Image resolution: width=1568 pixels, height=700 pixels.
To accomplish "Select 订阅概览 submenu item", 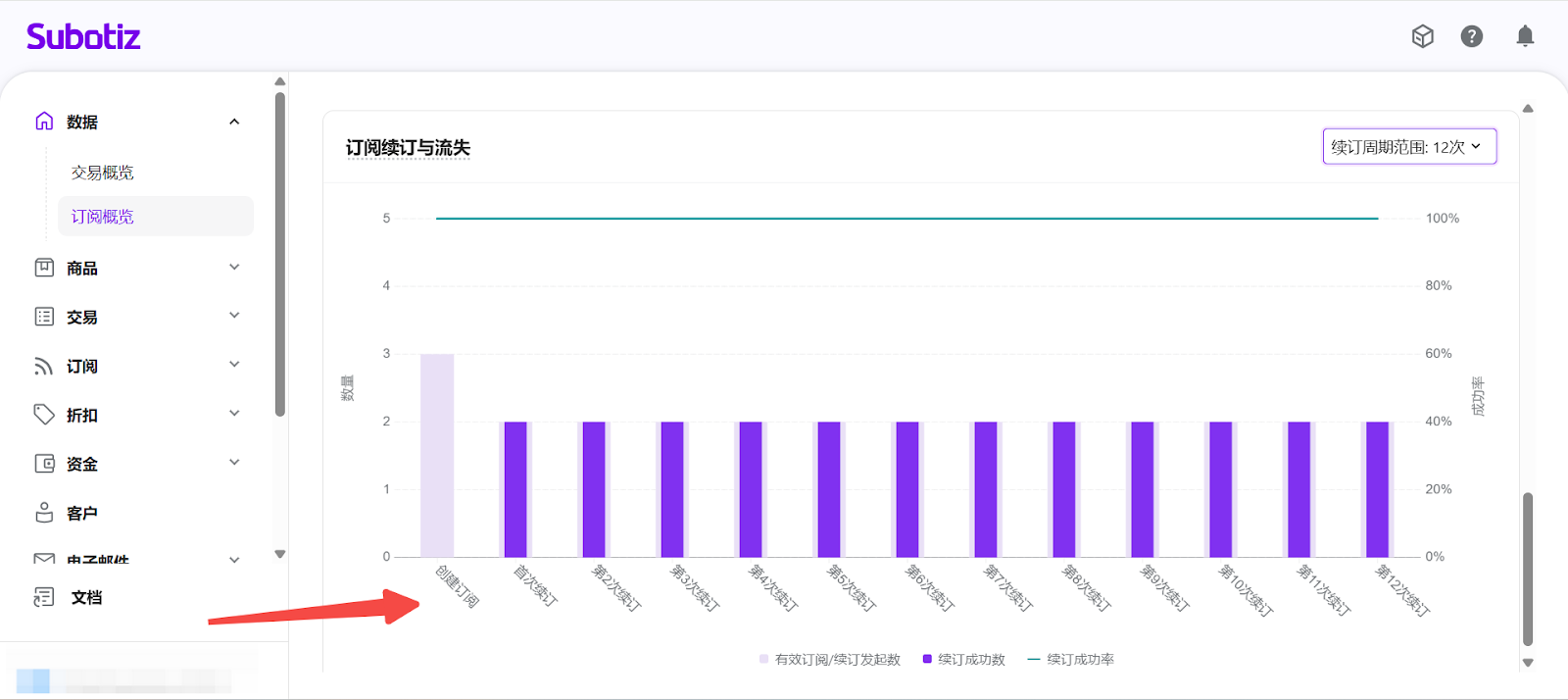I will pyautogui.click(x=102, y=217).
